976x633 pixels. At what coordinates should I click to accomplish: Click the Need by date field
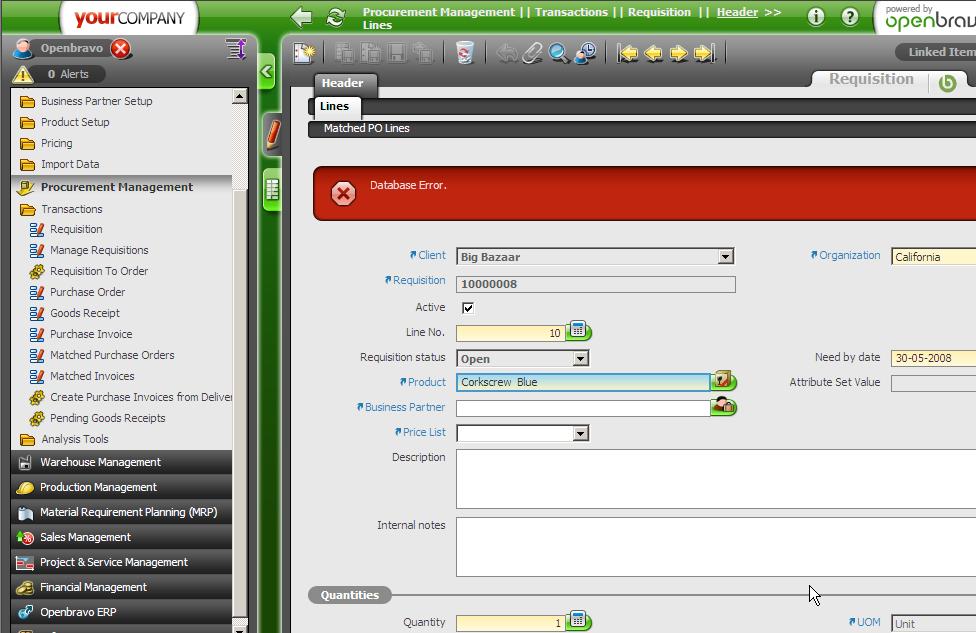click(933, 358)
